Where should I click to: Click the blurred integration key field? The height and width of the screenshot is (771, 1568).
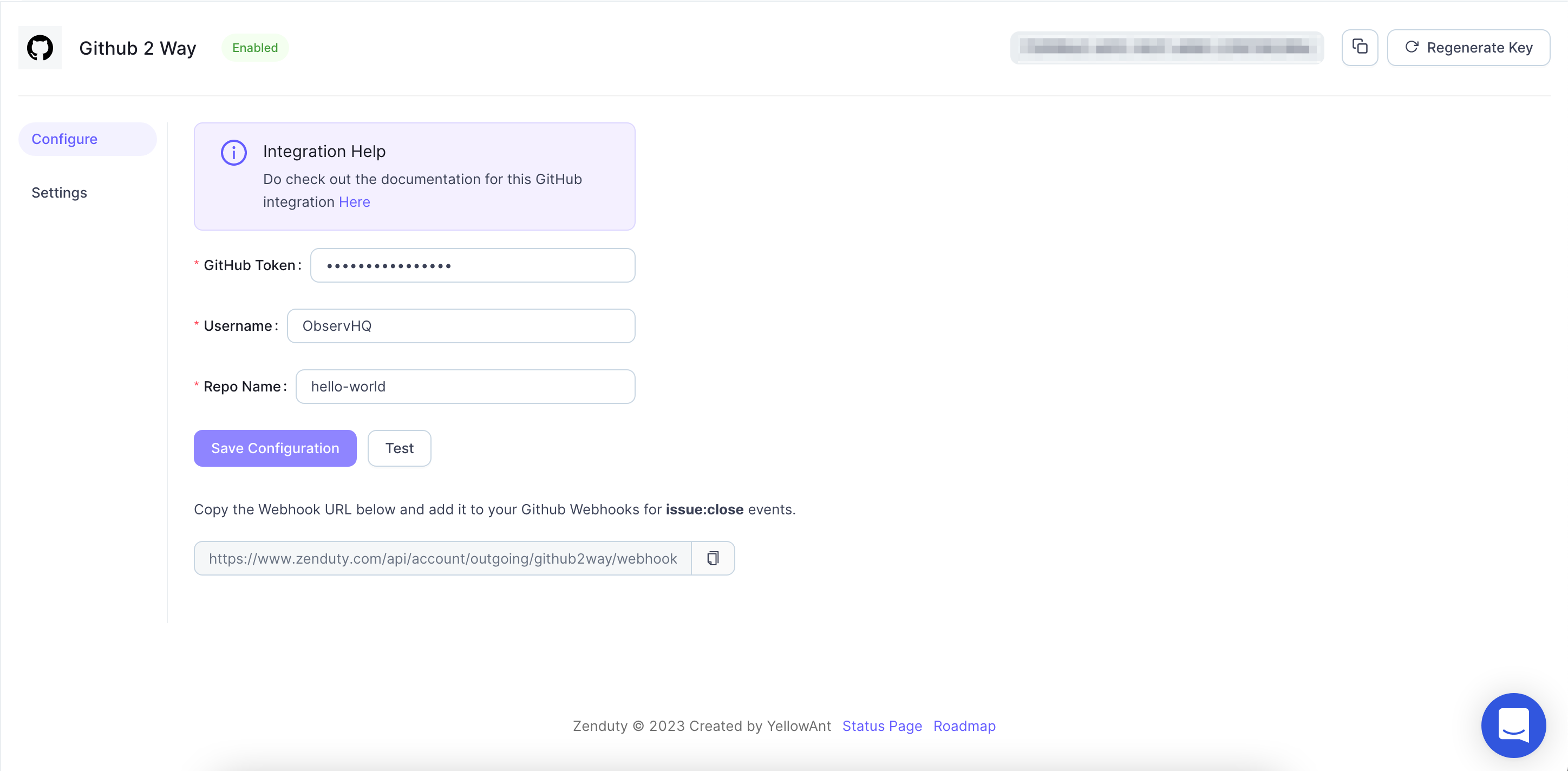(x=1166, y=48)
